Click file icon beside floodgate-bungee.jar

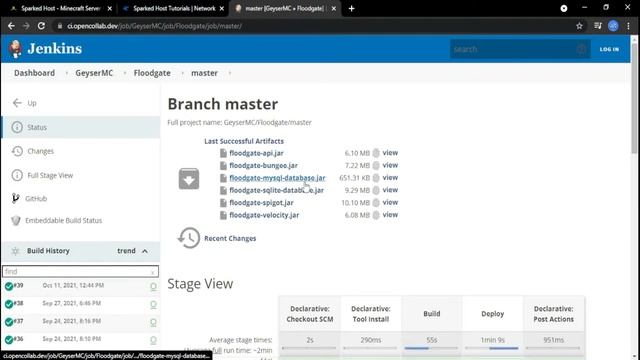[x=223, y=166]
